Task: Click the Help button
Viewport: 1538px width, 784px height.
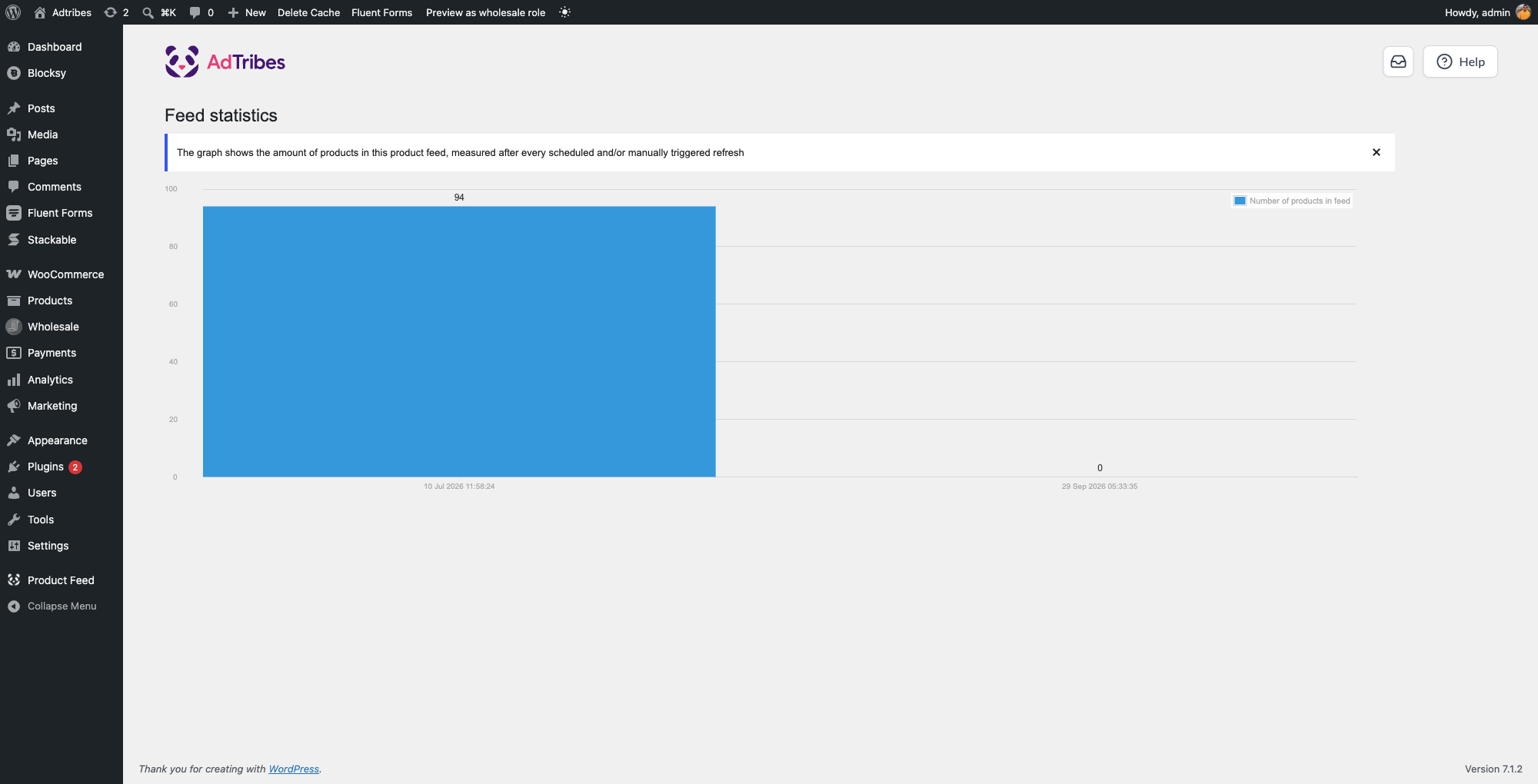Action: (1460, 61)
